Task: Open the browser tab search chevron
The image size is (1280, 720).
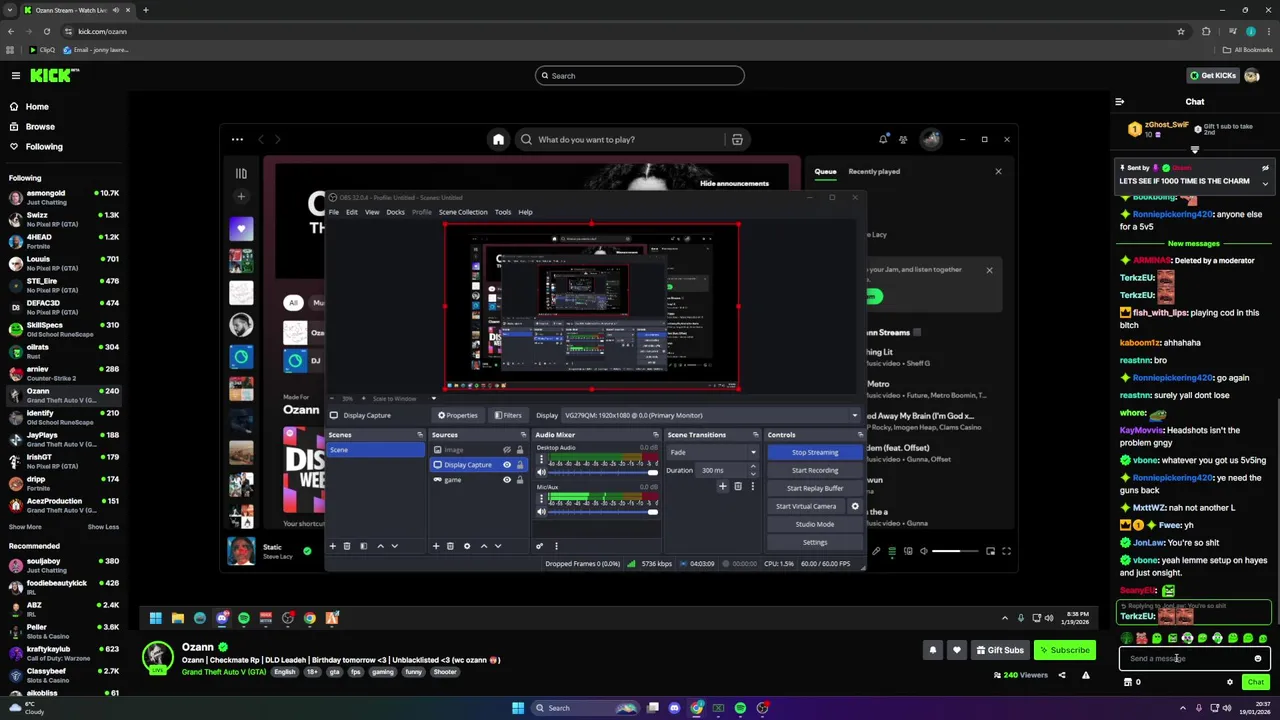Action: [x=10, y=10]
